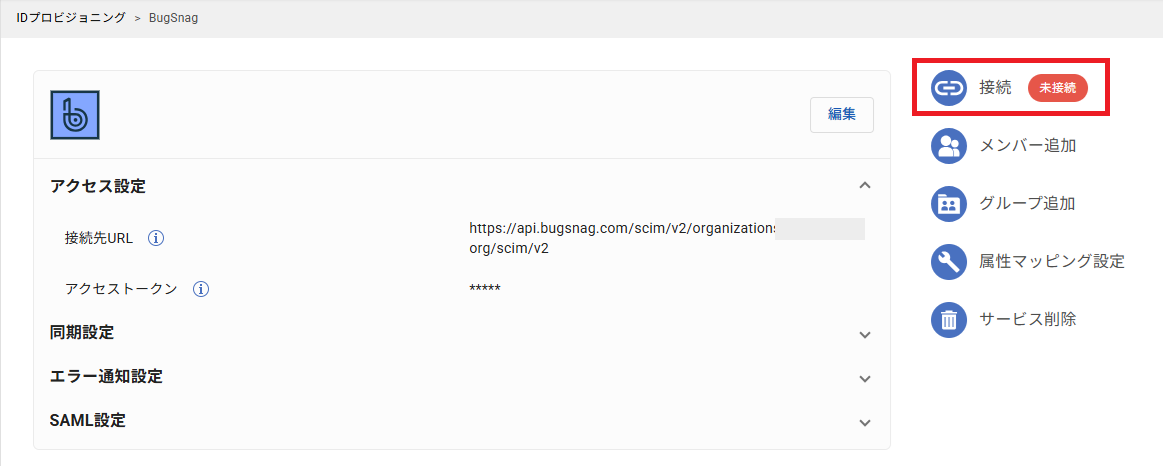Open 属性マッピング設定 label

(x=1052, y=262)
